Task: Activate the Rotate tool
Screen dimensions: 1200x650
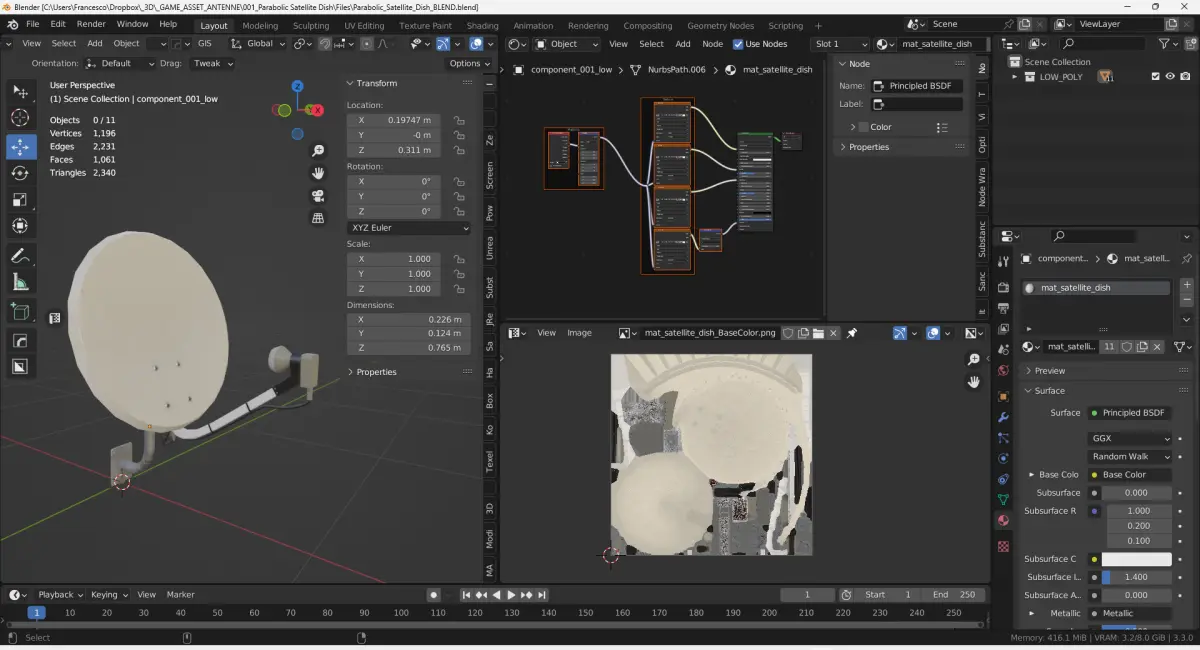Action: pyautogui.click(x=20, y=173)
